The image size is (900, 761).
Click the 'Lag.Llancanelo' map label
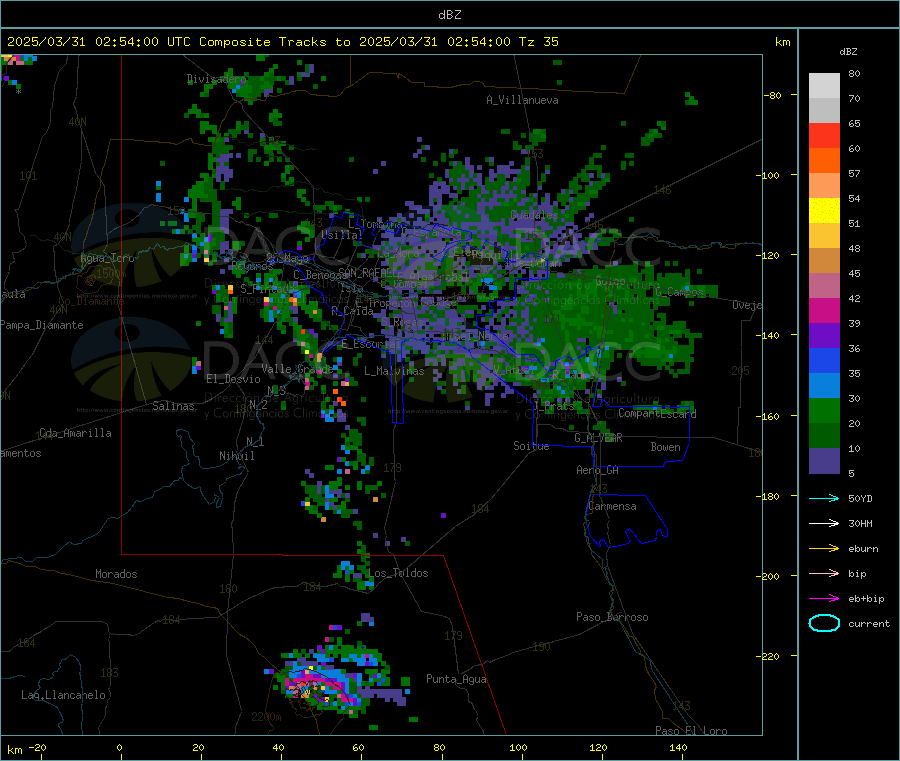pyautogui.click(x=64, y=695)
